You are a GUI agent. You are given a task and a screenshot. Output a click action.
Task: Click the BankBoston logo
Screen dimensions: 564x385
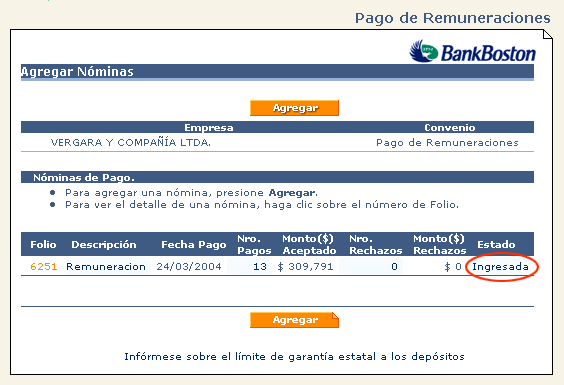pyautogui.click(x=472, y=52)
